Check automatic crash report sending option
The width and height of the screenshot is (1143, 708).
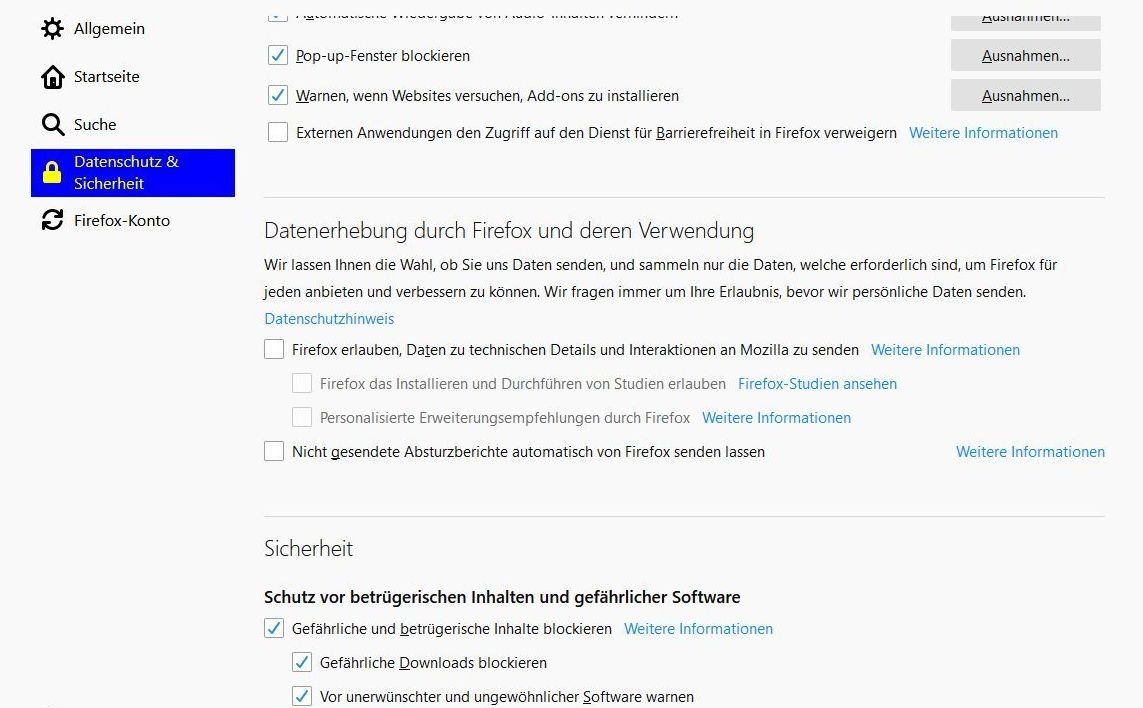tap(274, 452)
